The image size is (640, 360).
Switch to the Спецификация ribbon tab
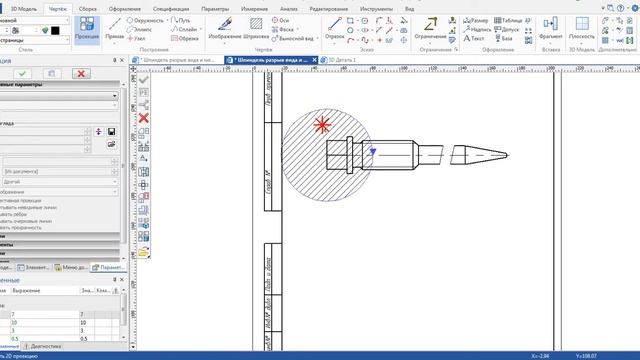171,9
